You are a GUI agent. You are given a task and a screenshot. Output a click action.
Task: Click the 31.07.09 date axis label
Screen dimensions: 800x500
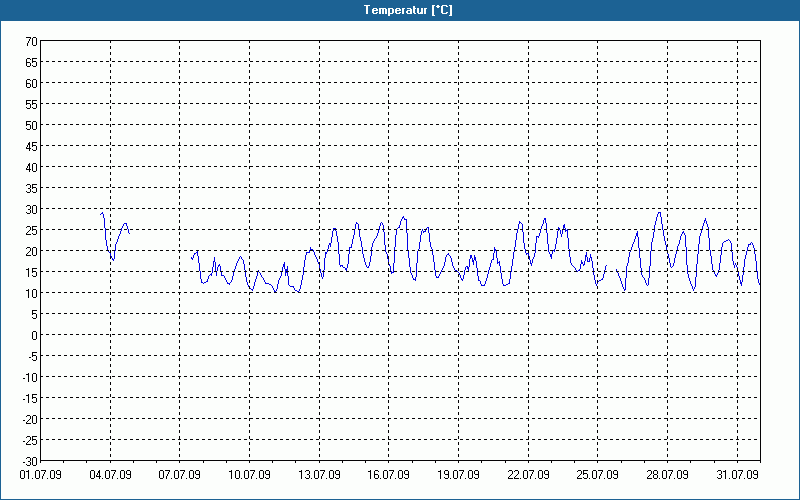737,475
